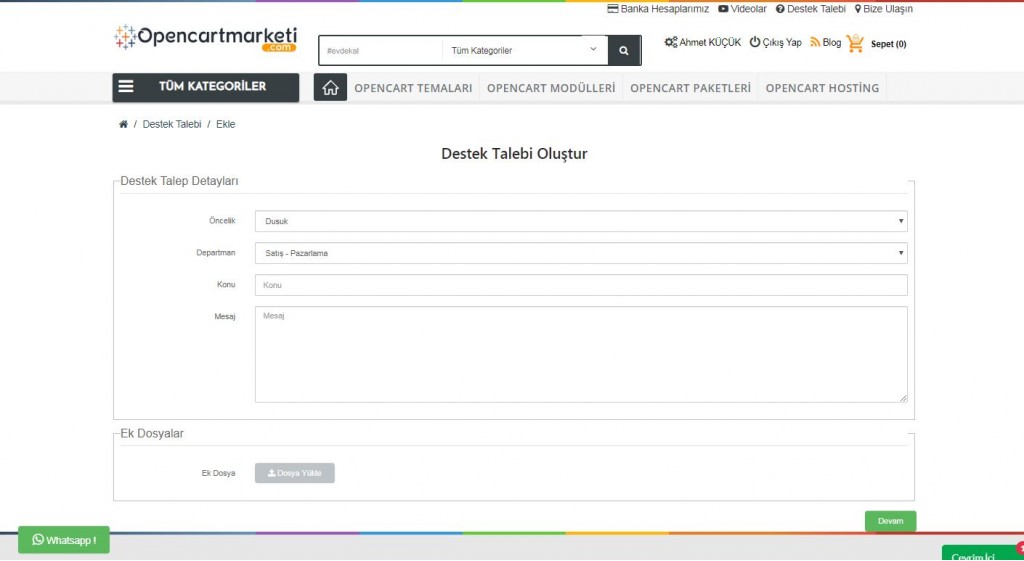This screenshot has width=1024, height=561.
Task: Open the Opencart Temaları menu
Action: 413,88
